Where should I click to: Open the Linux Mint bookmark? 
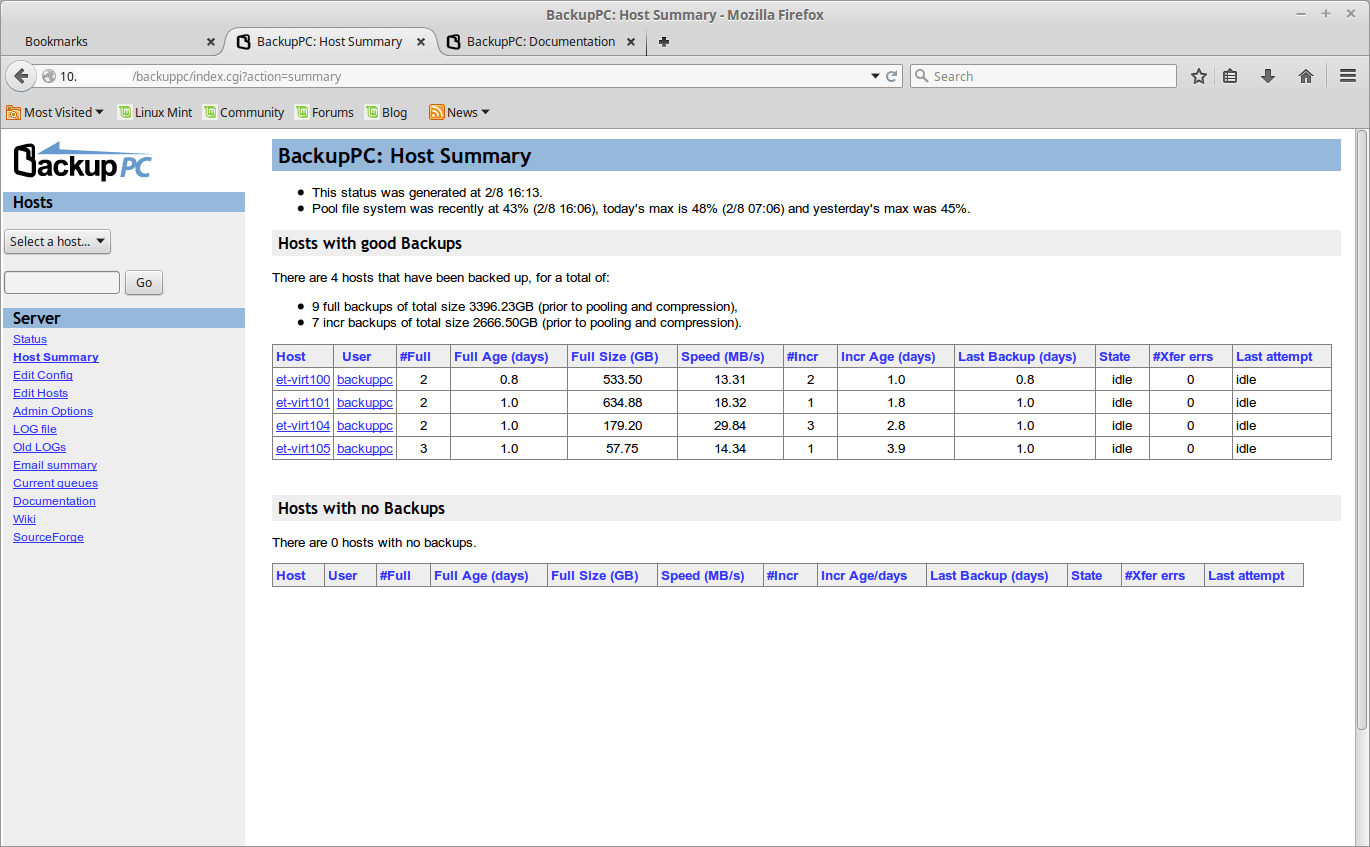click(155, 112)
